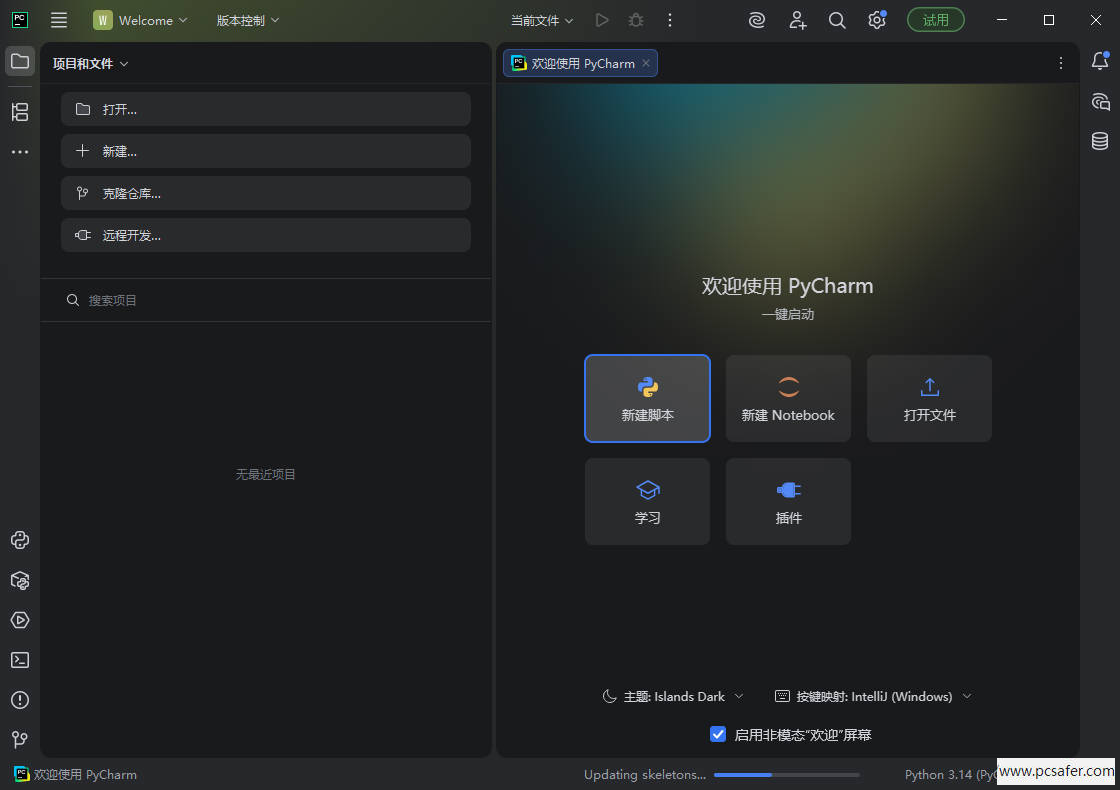Open the 按键映射 IntelliJ keymap dropdown
Image resolution: width=1120 pixels, height=790 pixels.
[x=873, y=696]
